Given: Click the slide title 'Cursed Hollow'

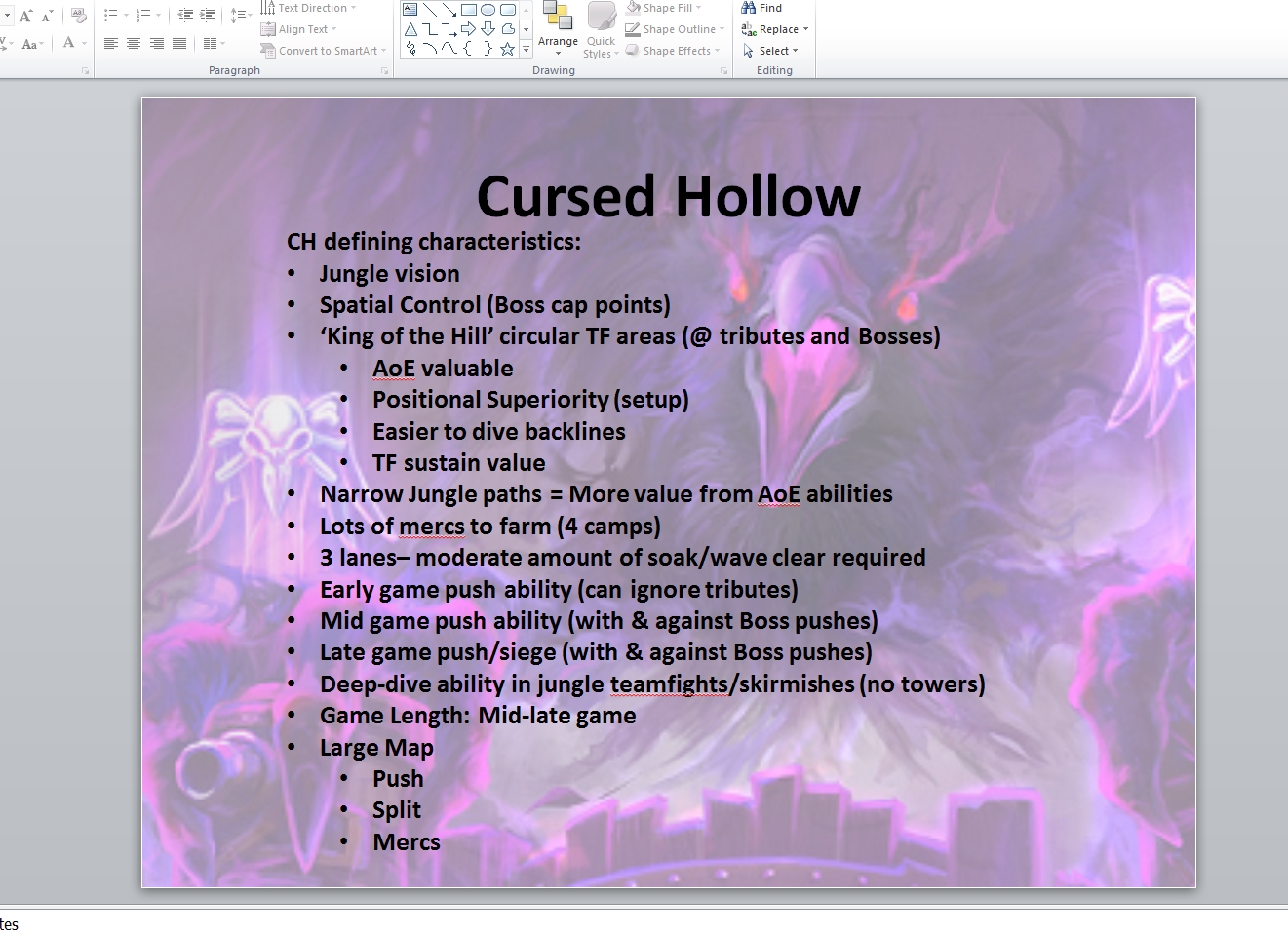Looking at the screenshot, I should [x=669, y=196].
